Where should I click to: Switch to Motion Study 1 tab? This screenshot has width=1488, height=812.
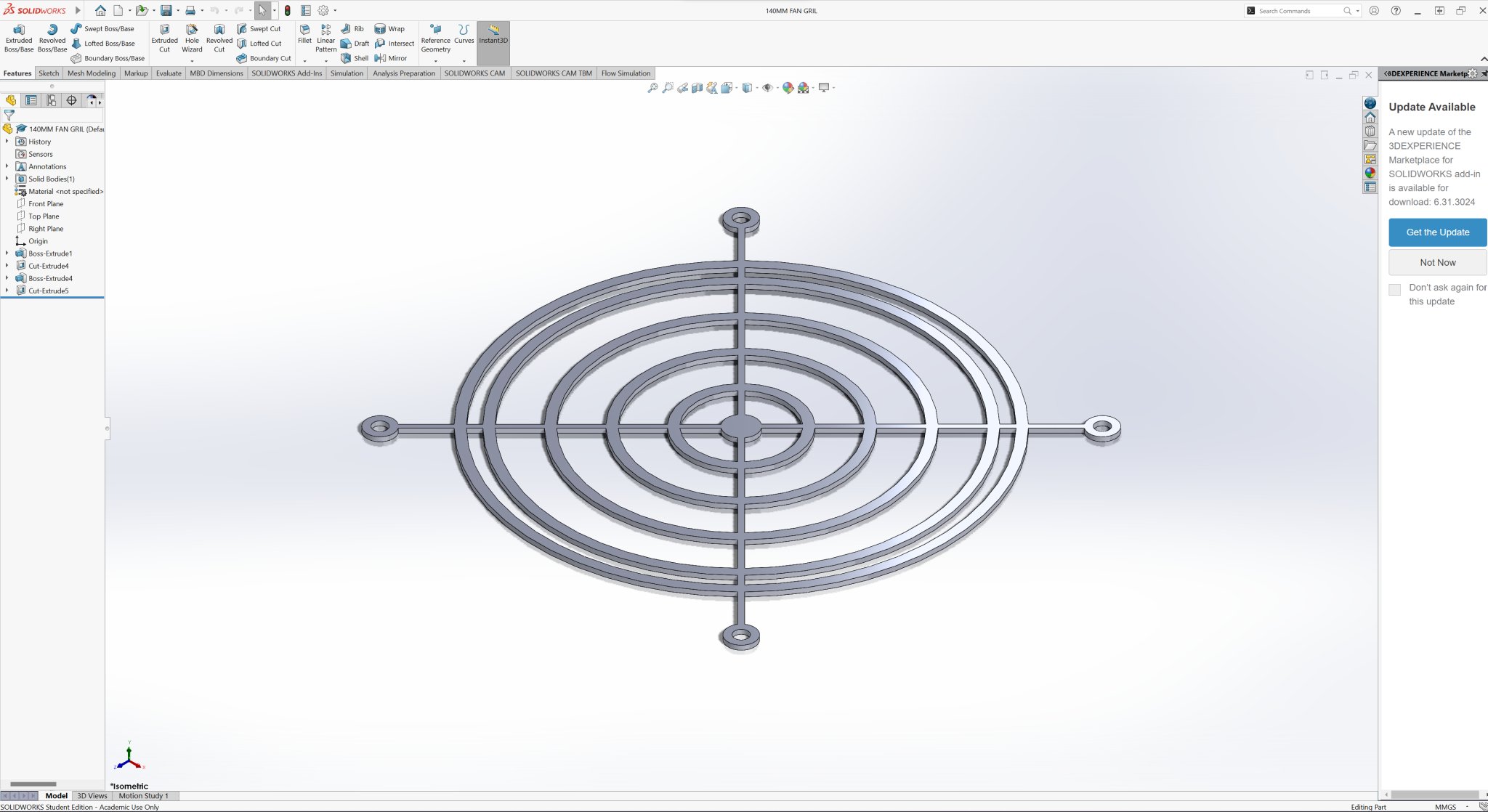[x=143, y=796]
